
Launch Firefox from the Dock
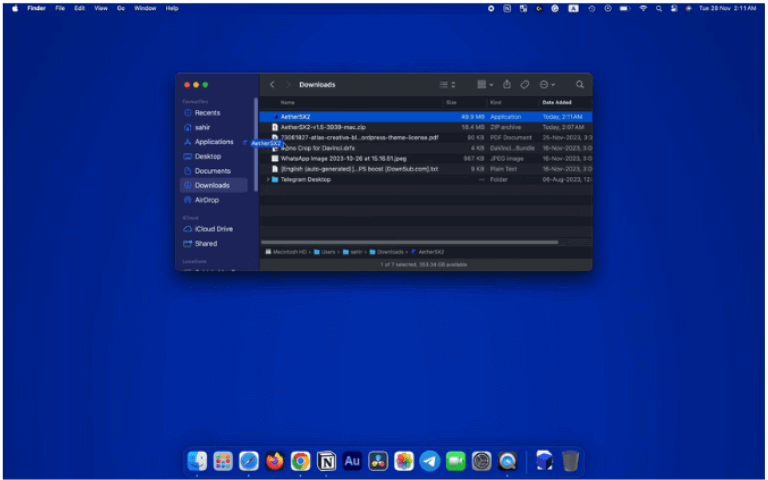[275, 461]
